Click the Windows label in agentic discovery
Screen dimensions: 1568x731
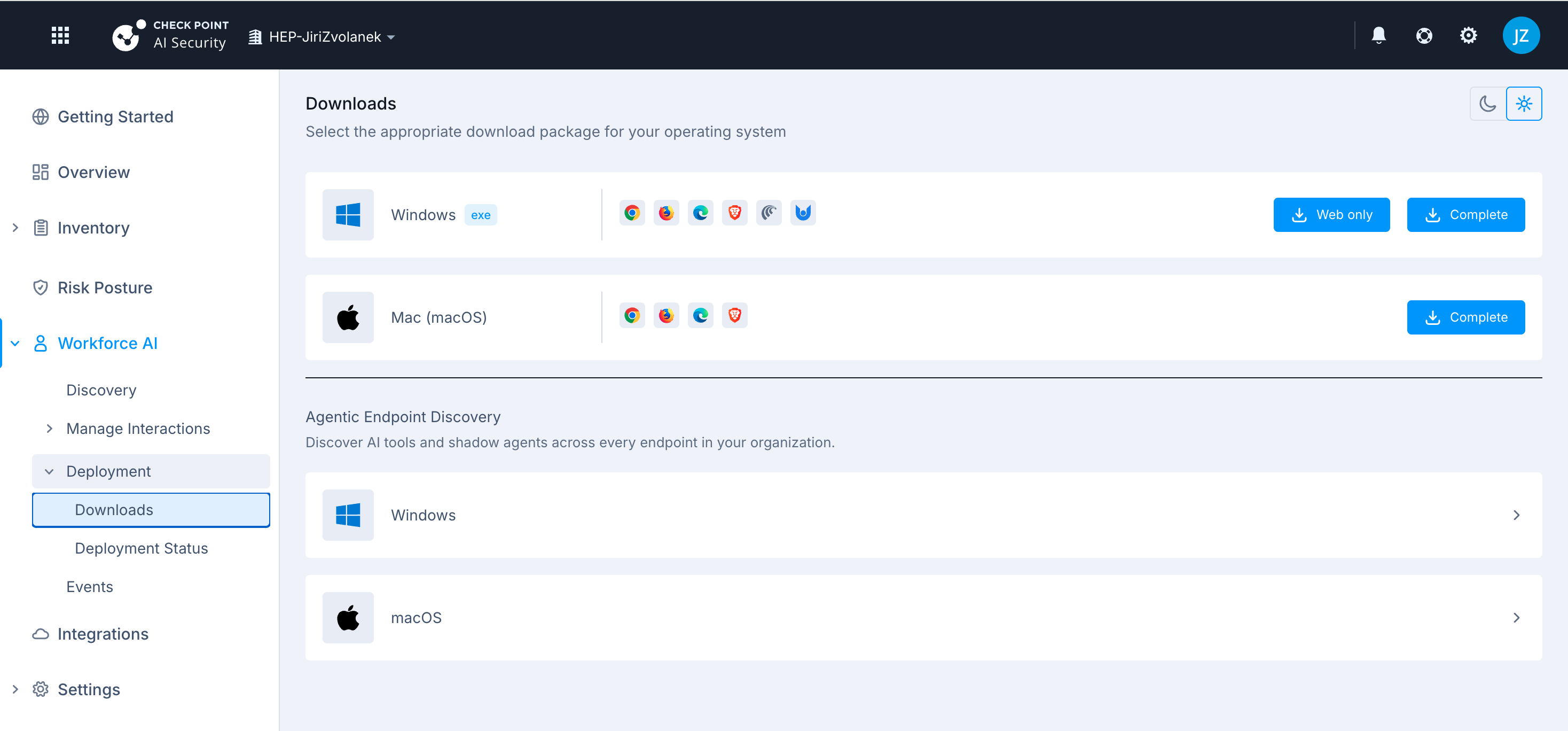423,515
